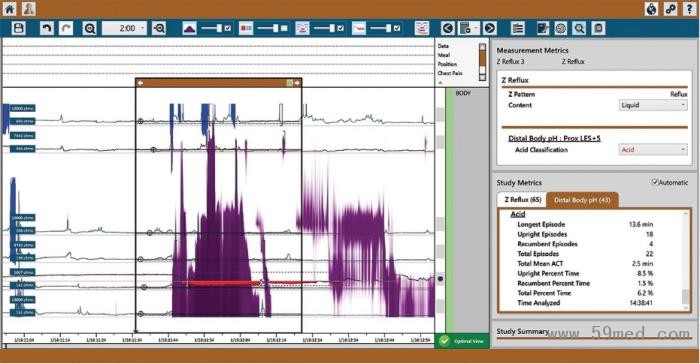Click the Optimal View button
700x364 pixels.
462,341
